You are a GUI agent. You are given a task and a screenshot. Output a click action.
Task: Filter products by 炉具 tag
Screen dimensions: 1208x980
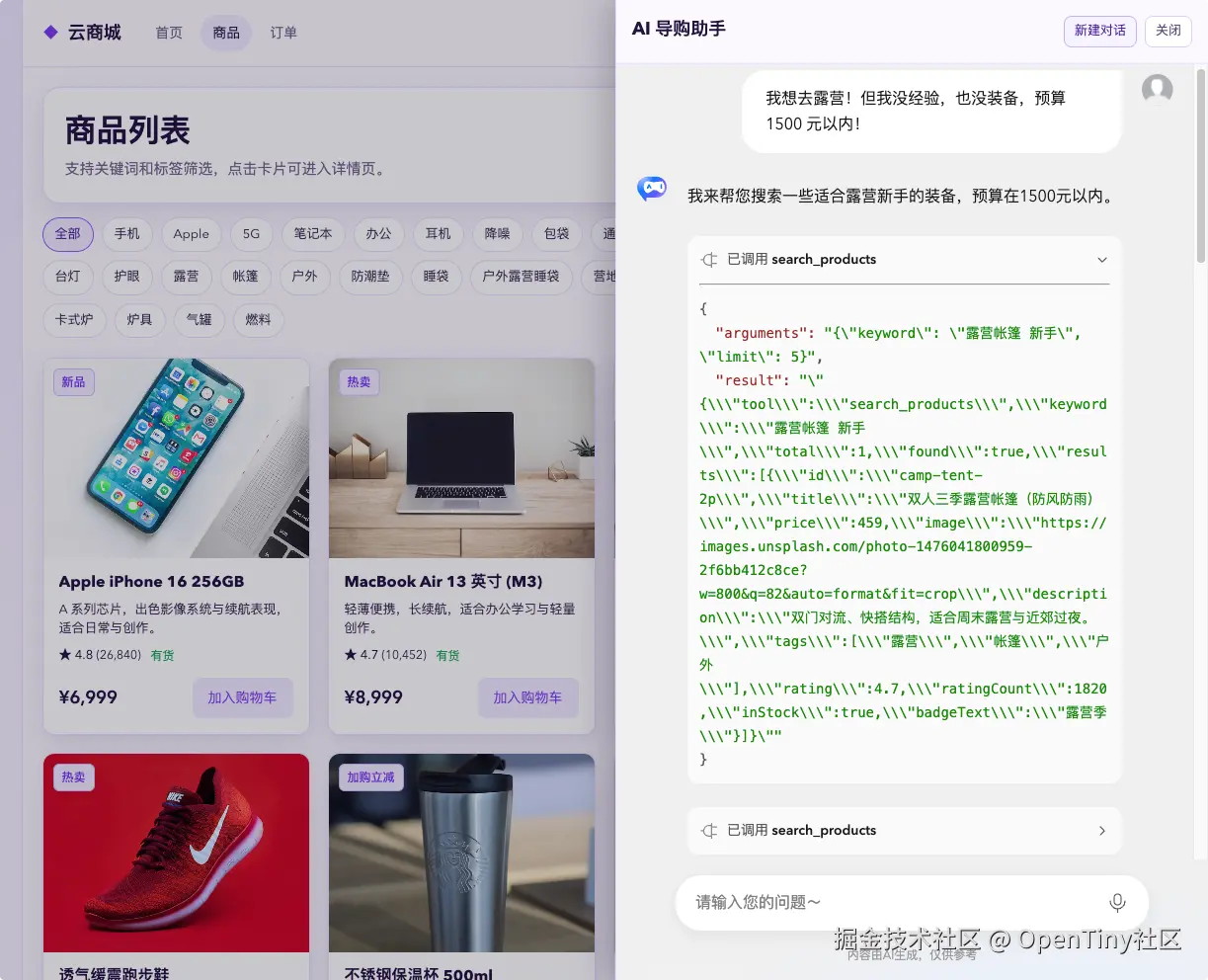(140, 320)
